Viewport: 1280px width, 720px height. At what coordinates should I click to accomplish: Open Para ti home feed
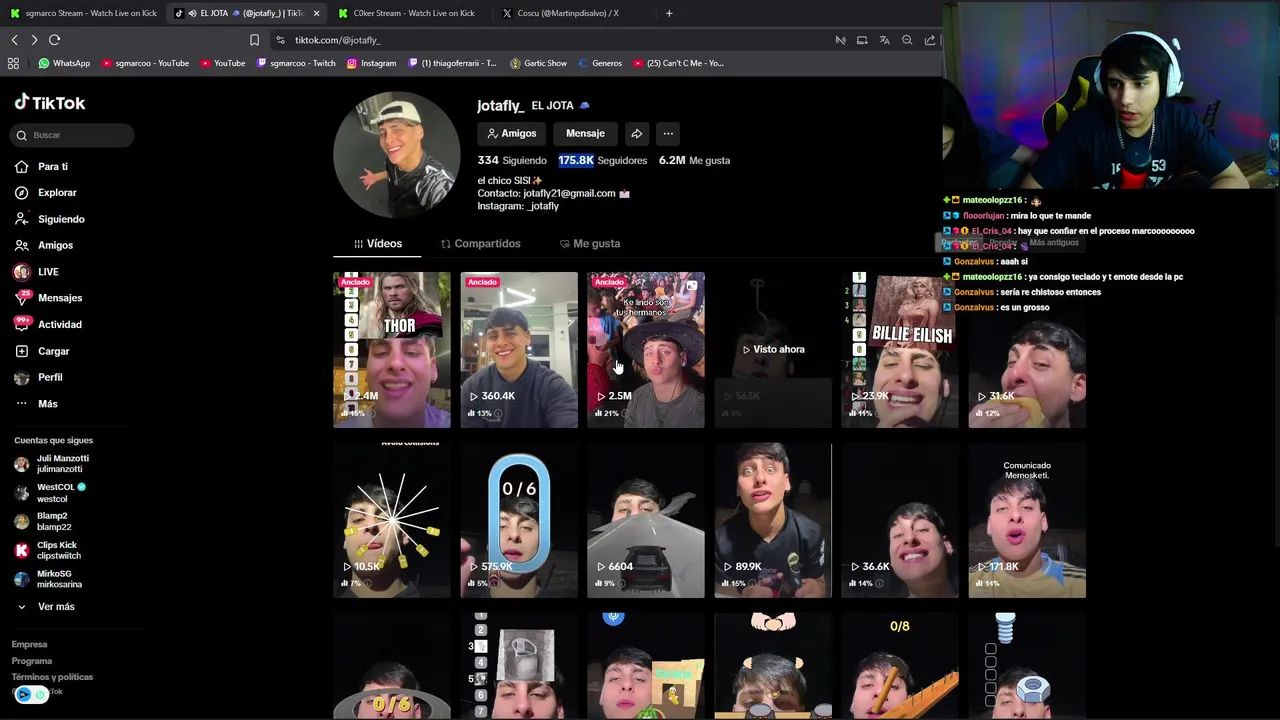pos(42,167)
